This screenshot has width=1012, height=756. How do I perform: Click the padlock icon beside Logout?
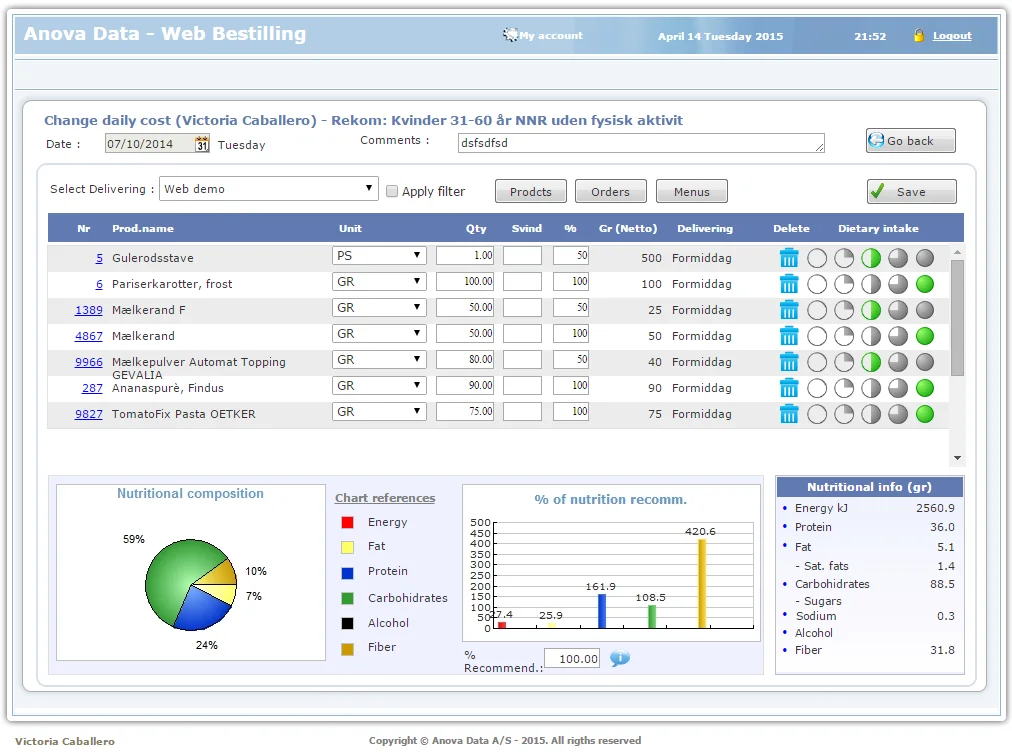click(919, 36)
